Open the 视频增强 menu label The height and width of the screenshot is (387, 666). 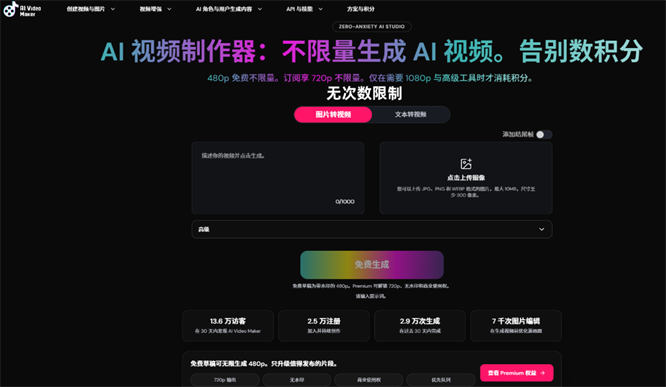(150, 9)
